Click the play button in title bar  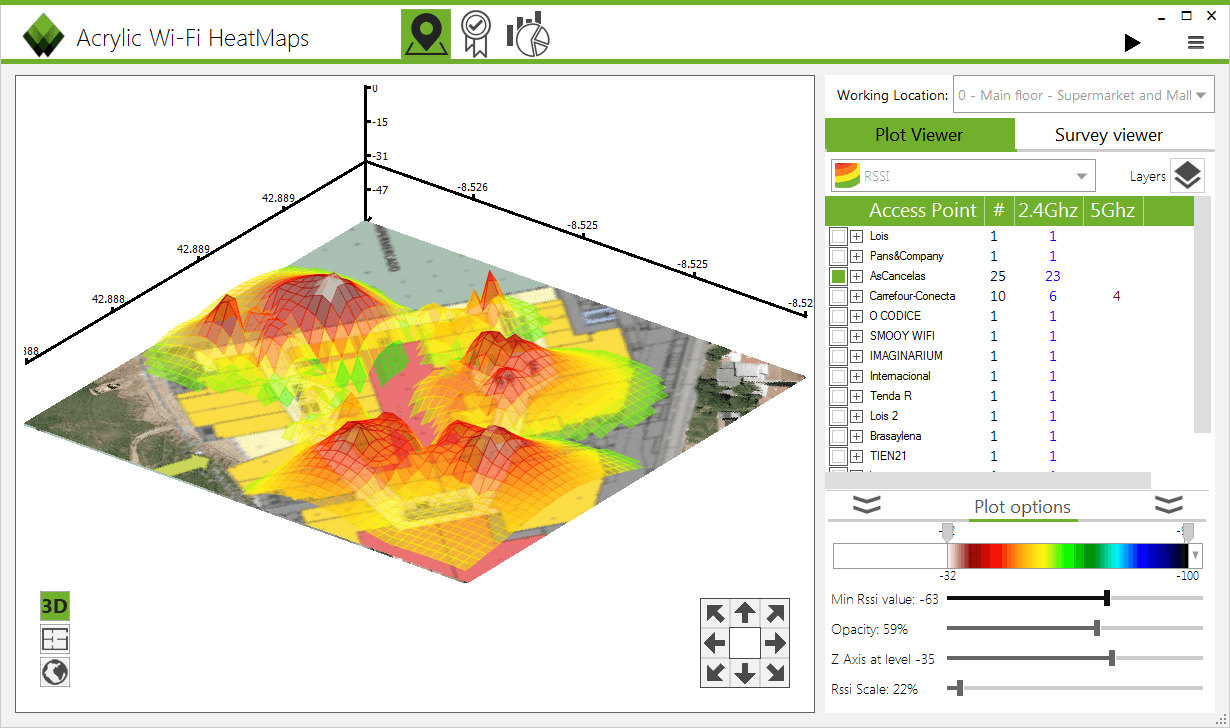1132,42
